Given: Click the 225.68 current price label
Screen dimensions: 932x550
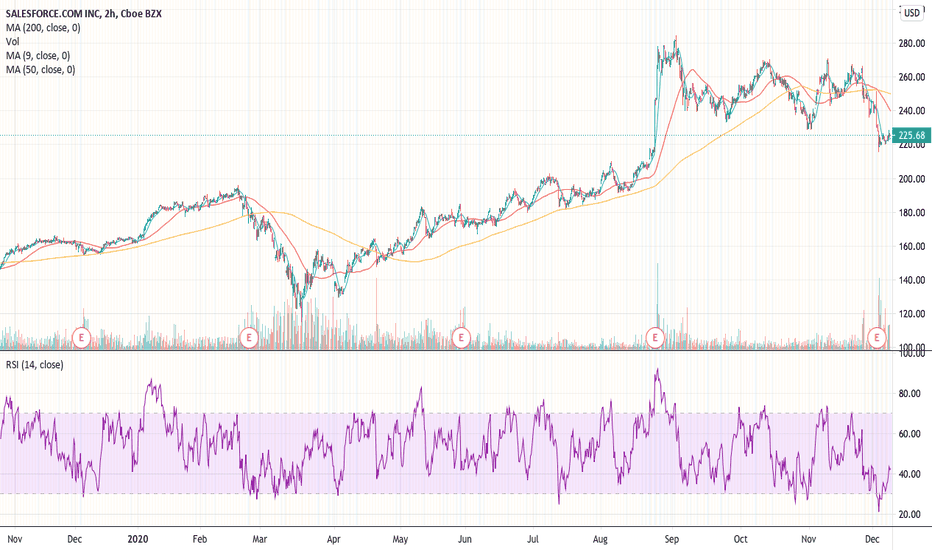Looking at the screenshot, I should tap(911, 136).
